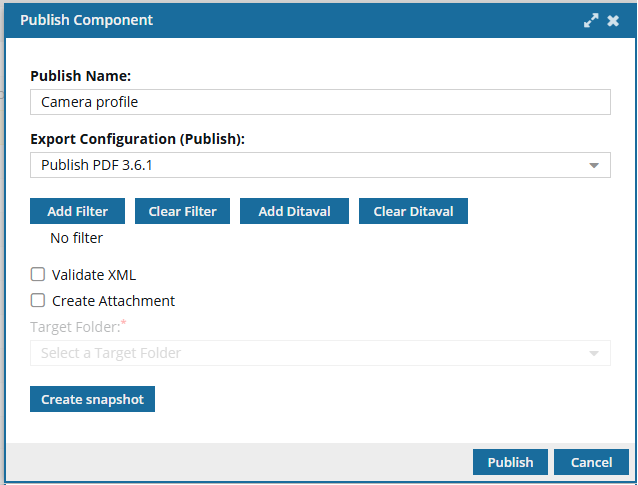638x485 pixels.
Task: Click the Create Attachment label text
Action: pyautogui.click(x=113, y=300)
